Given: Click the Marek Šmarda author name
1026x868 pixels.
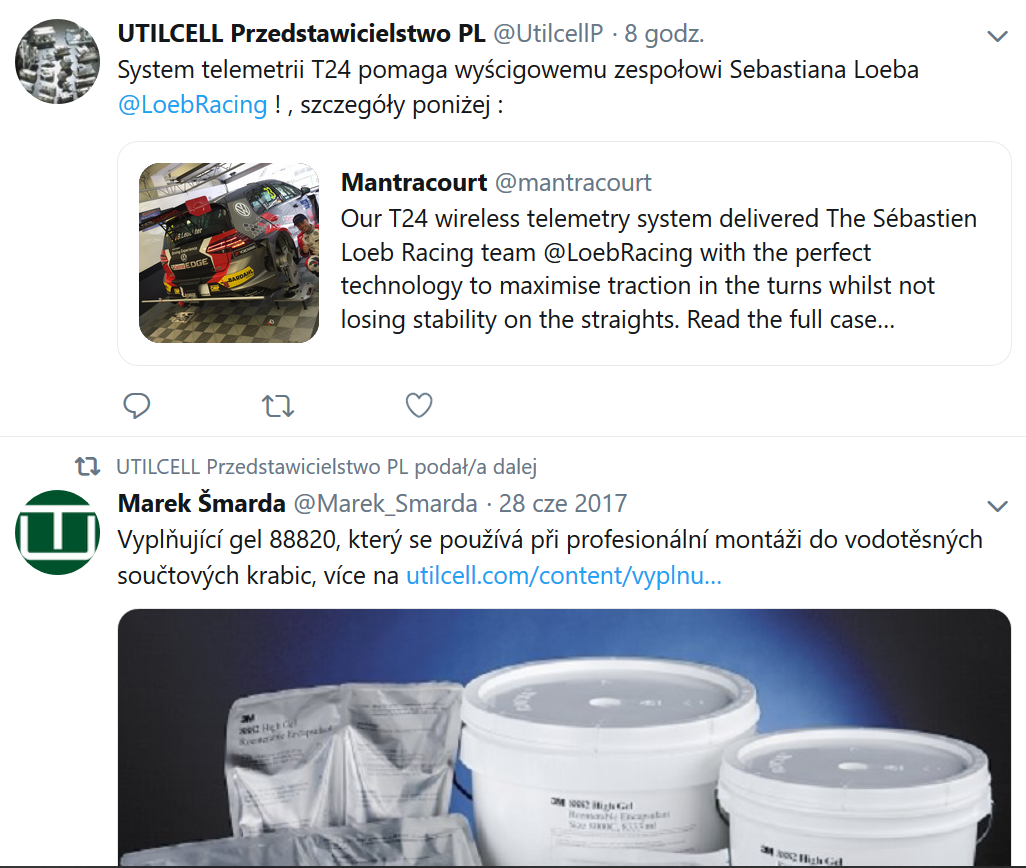Looking at the screenshot, I should point(202,504).
